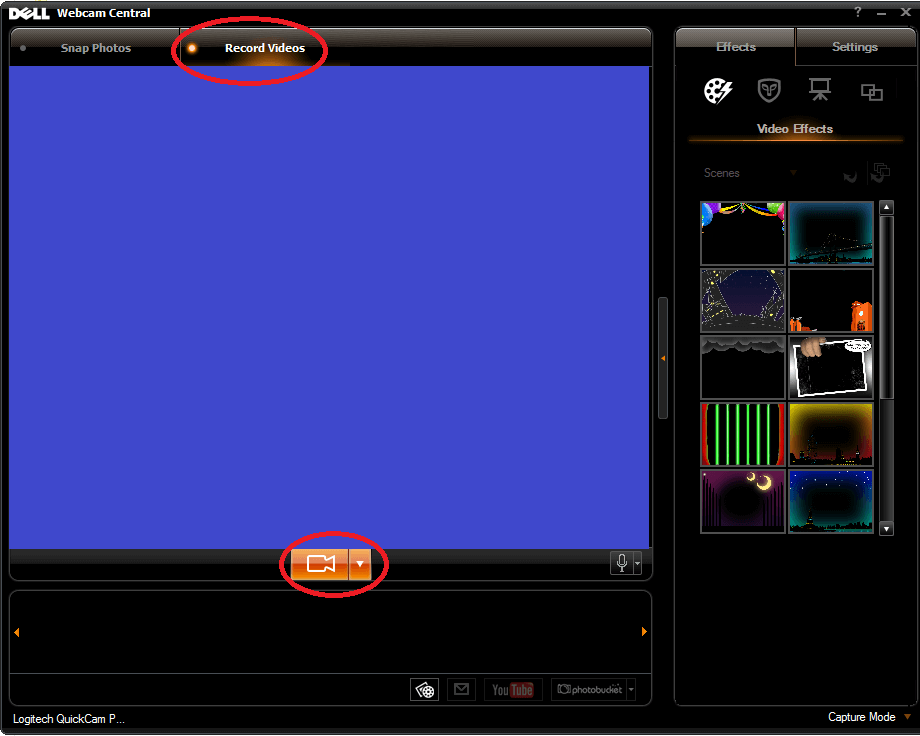The image size is (920, 736).
Task: Start recording with the orange camcorder button
Action: coord(320,564)
